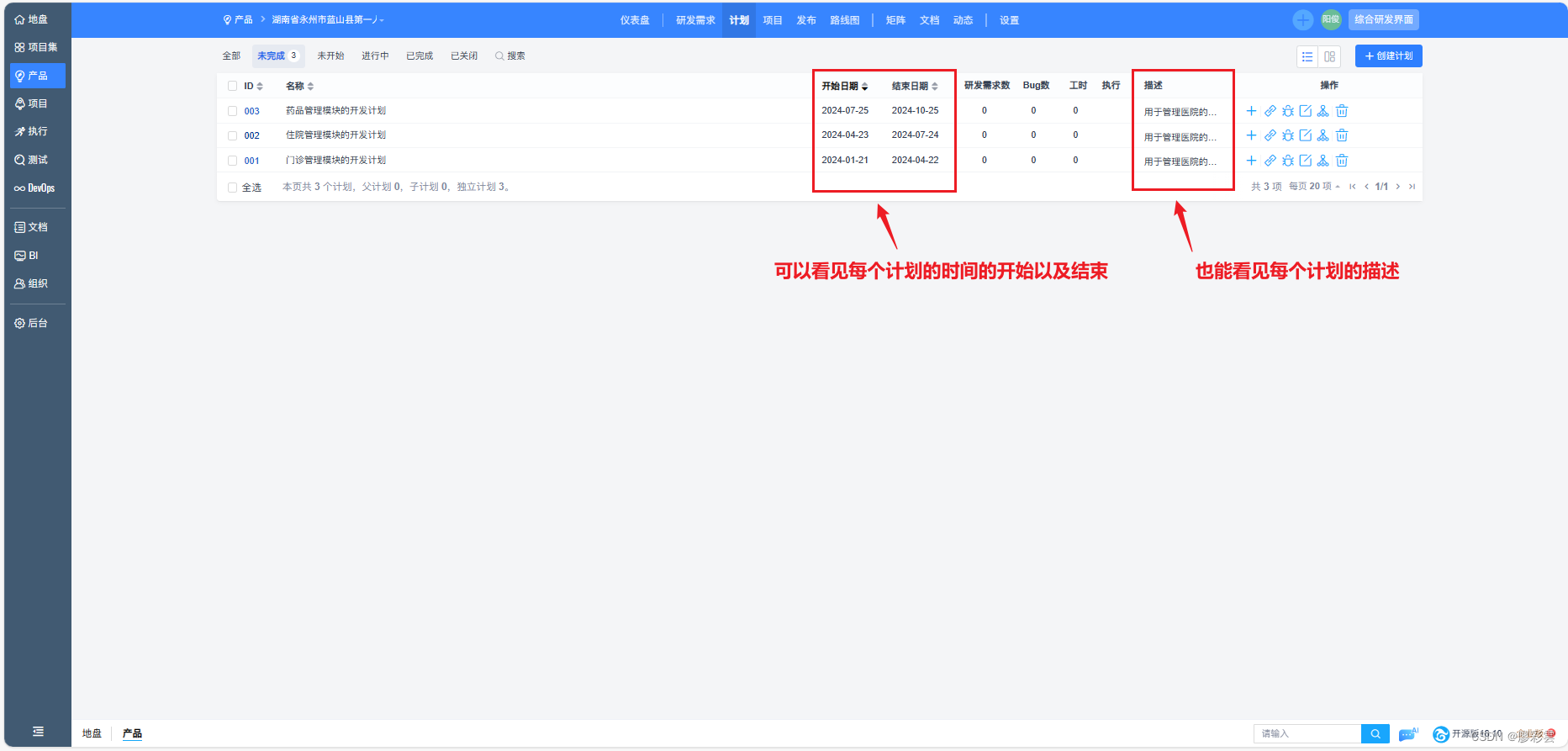Screen dimensions: 1568x751
Task: Open the product switcher 湖南省永州市蓝山县第一
Action: tap(328, 19)
